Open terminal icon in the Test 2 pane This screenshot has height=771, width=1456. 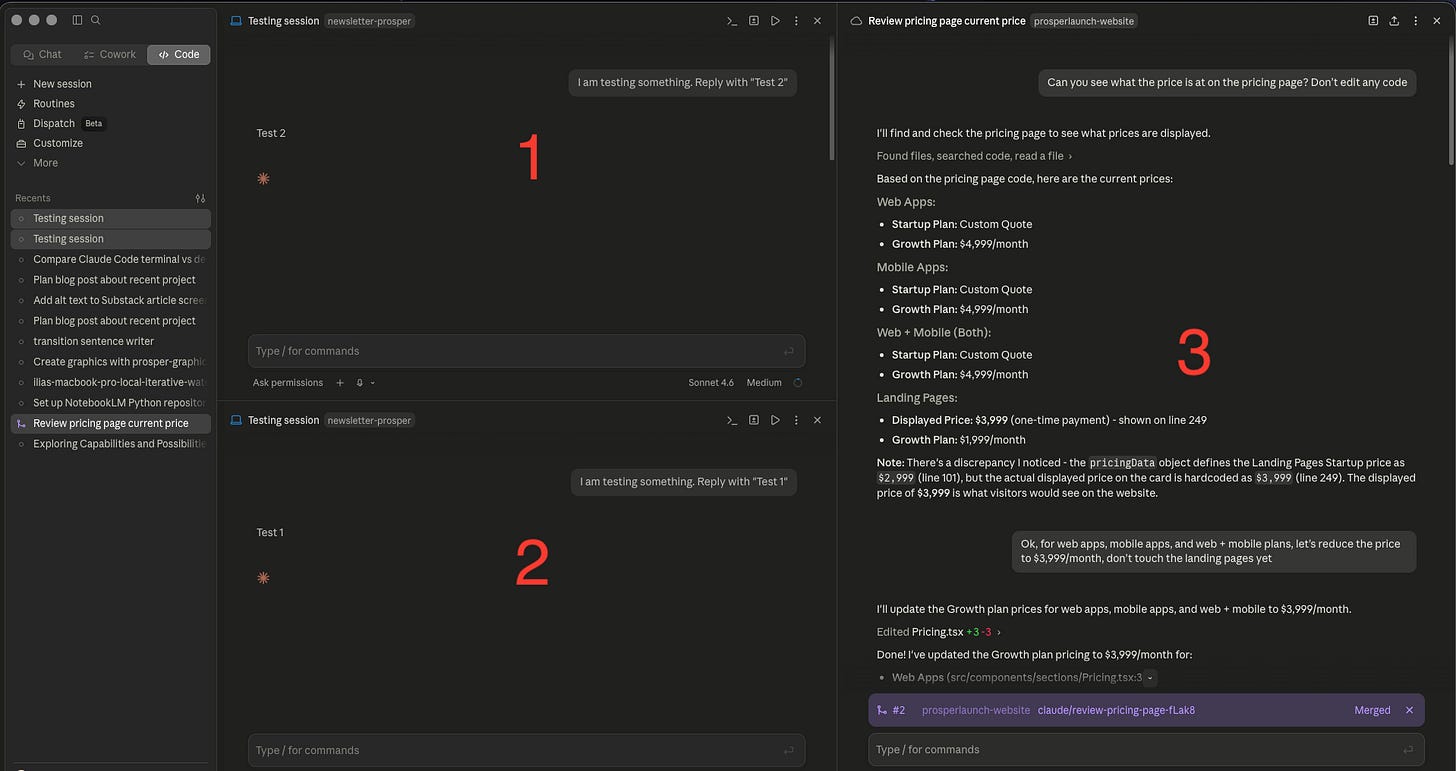click(x=732, y=21)
